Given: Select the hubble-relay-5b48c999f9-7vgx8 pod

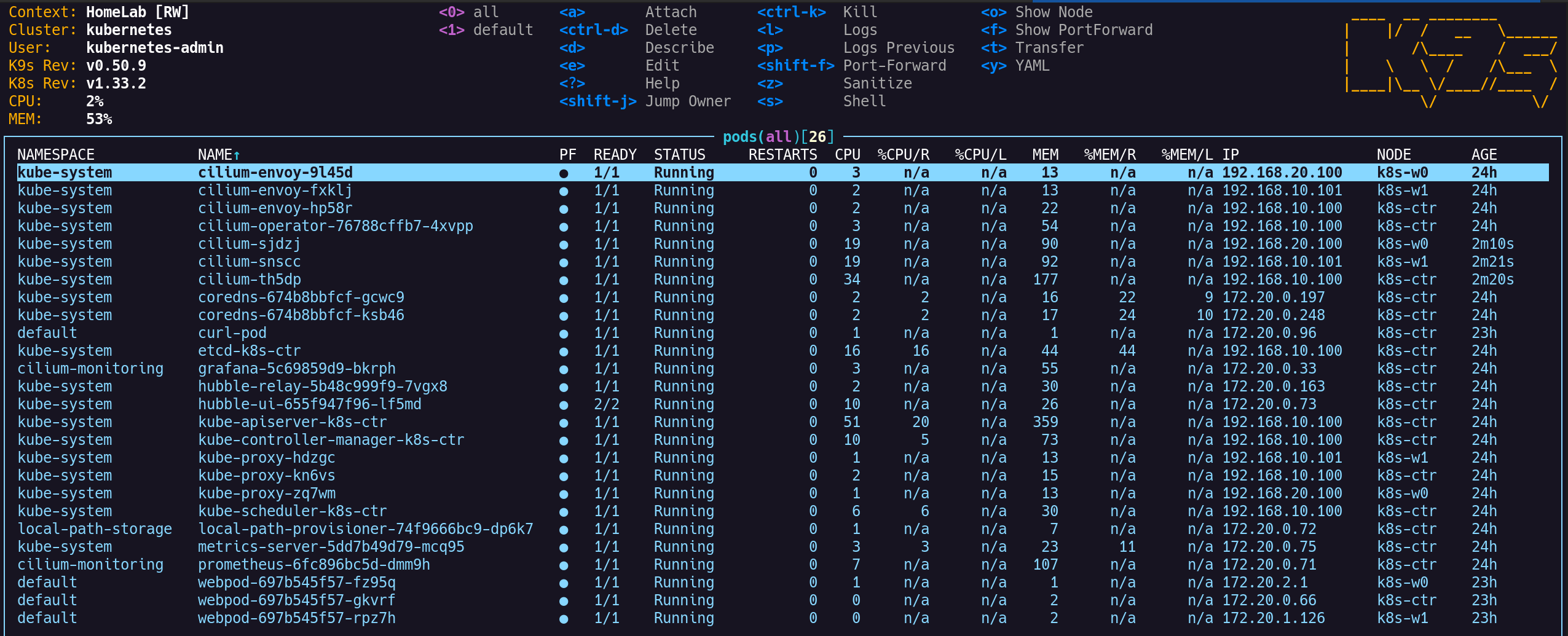Looking at the screenshot, I should 782,387.
